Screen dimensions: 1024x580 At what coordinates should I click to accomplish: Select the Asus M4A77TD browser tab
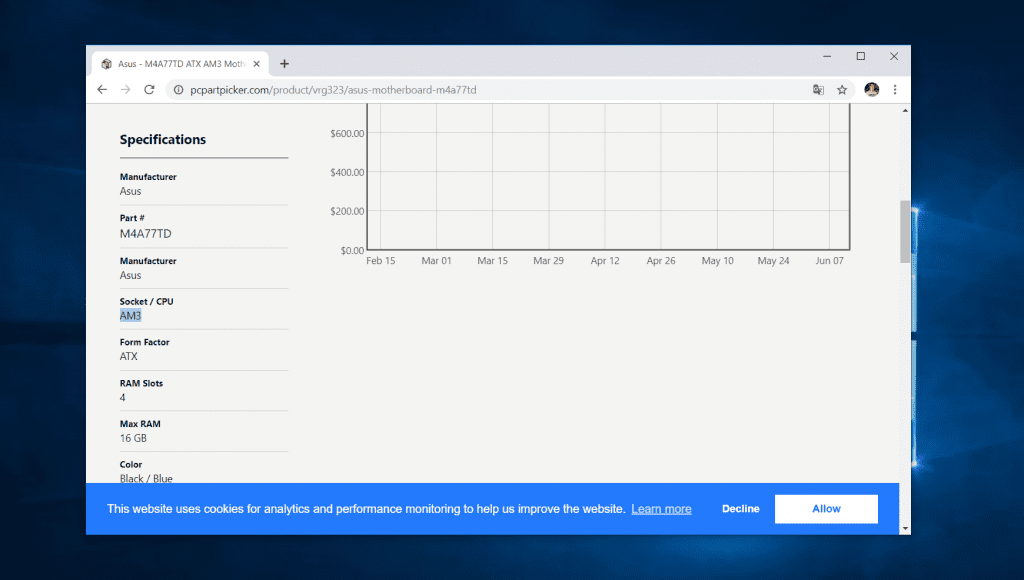point(180,64)
